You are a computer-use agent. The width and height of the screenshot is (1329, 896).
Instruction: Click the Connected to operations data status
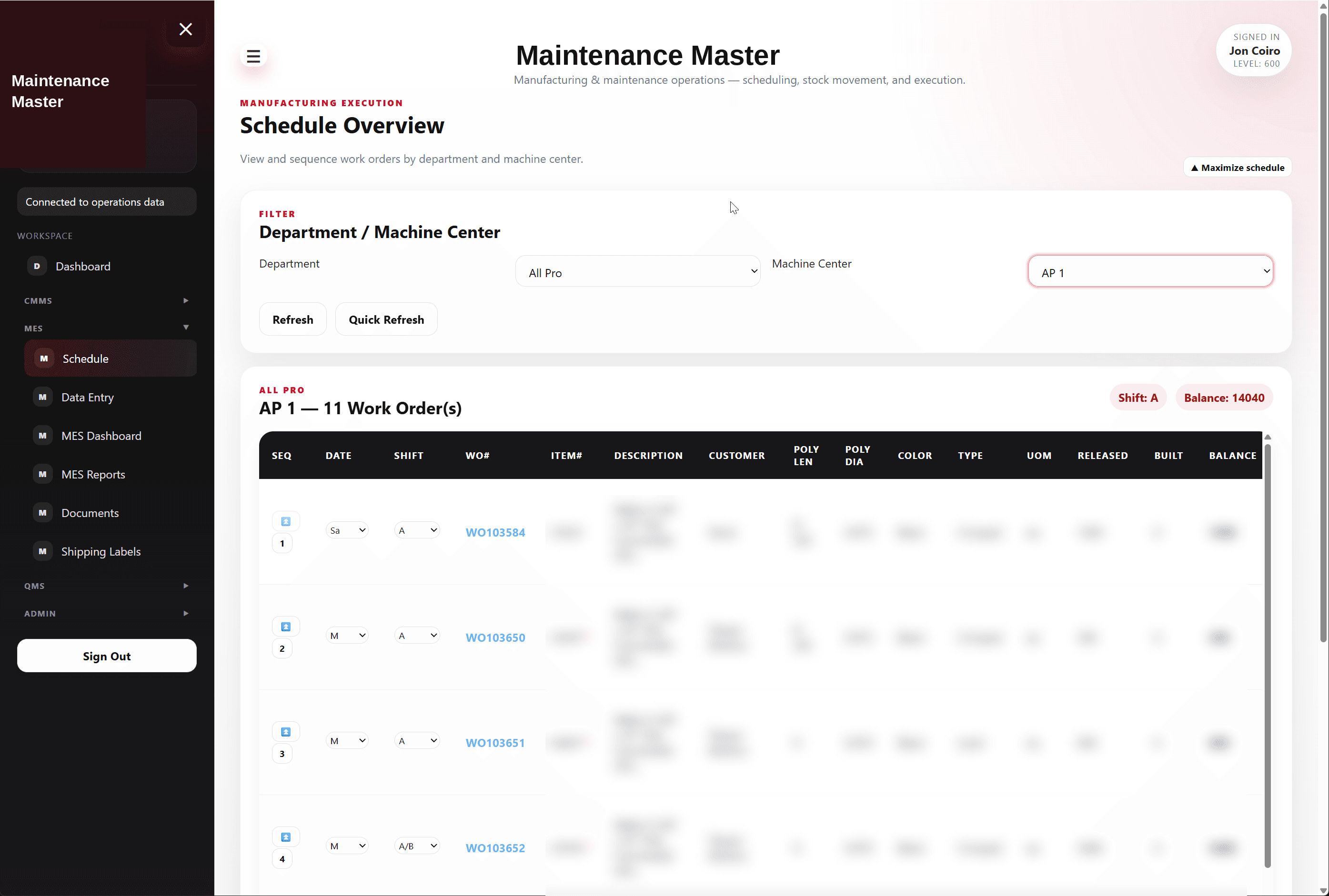[107, 202]
